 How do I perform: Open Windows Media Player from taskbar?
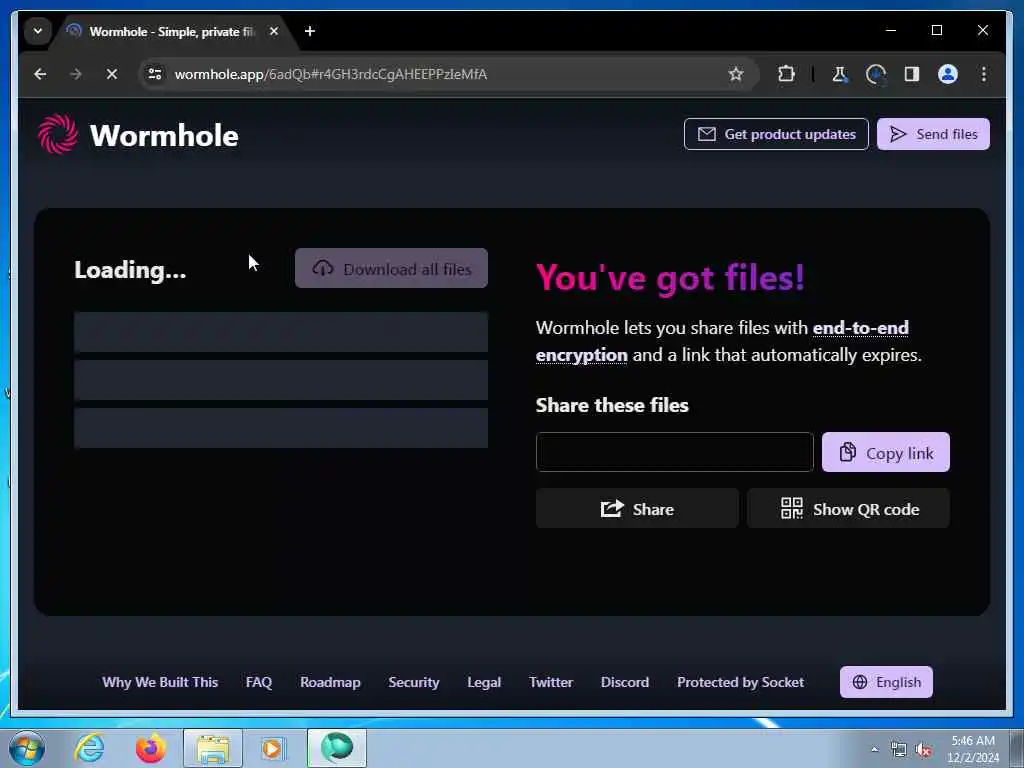(273, 748)
